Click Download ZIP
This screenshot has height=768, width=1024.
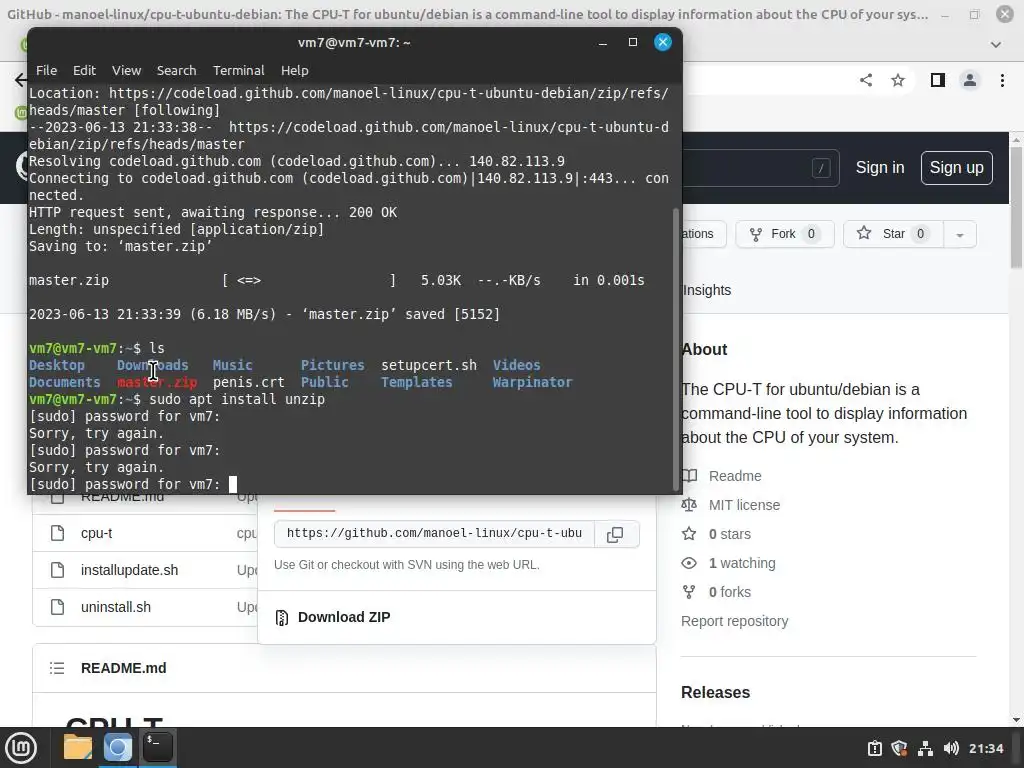point(344,617)
